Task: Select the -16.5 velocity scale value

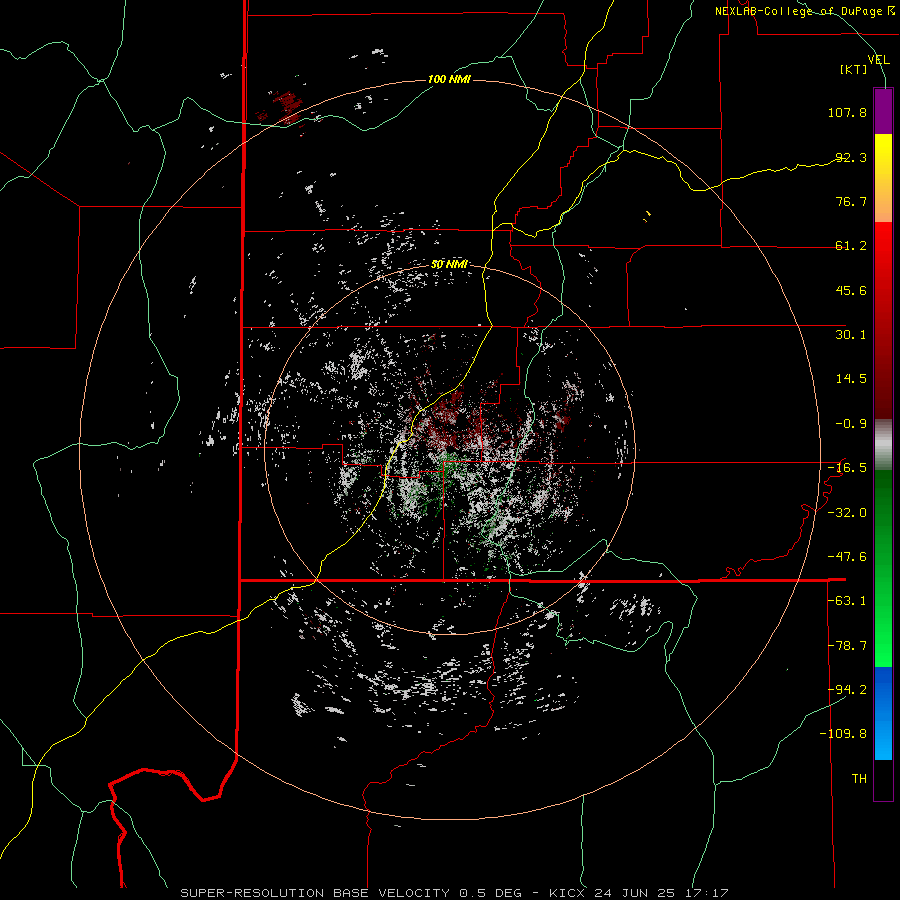Action: pos(847,468)
